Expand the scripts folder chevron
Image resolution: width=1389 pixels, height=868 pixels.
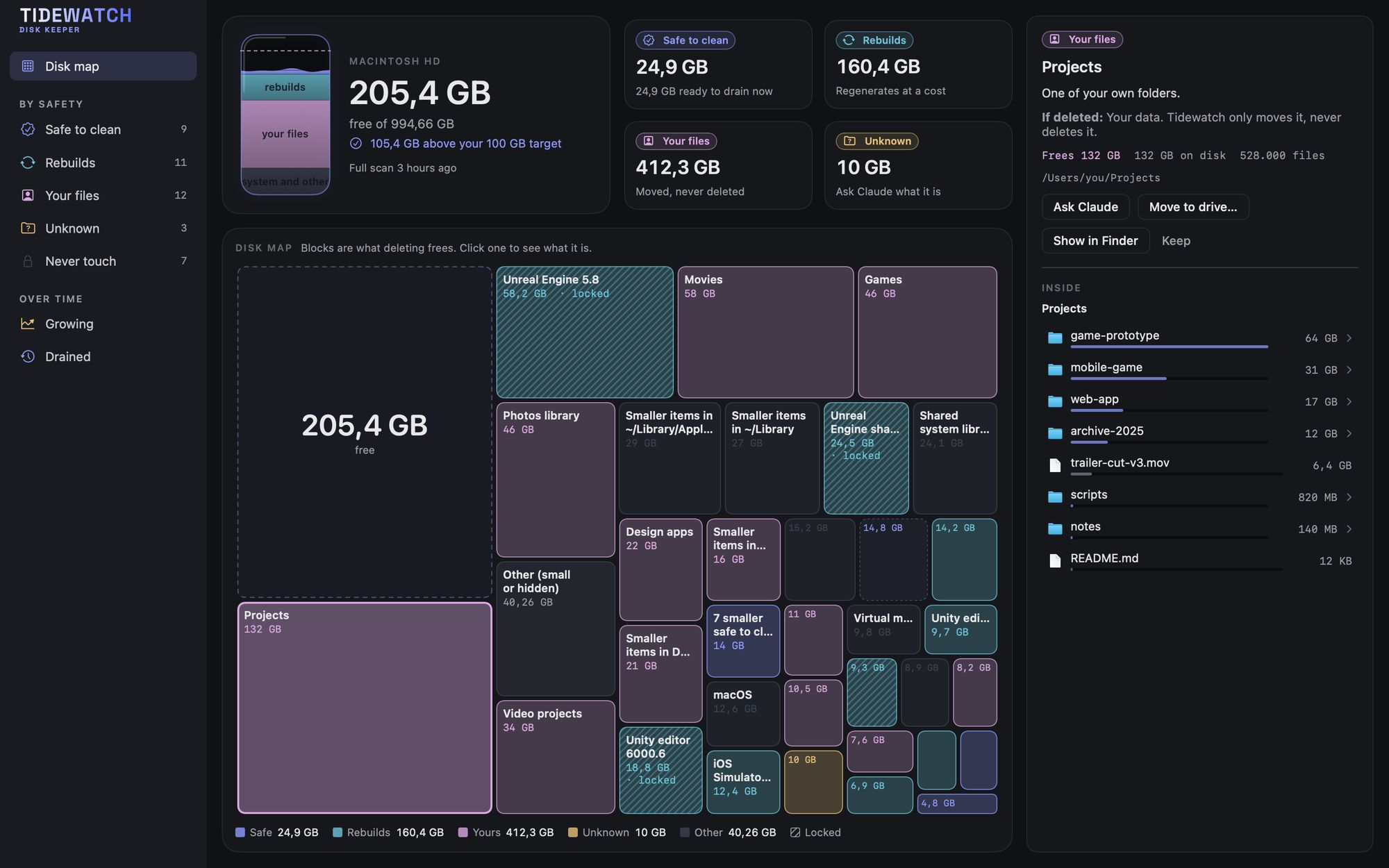click(1349, 497)
